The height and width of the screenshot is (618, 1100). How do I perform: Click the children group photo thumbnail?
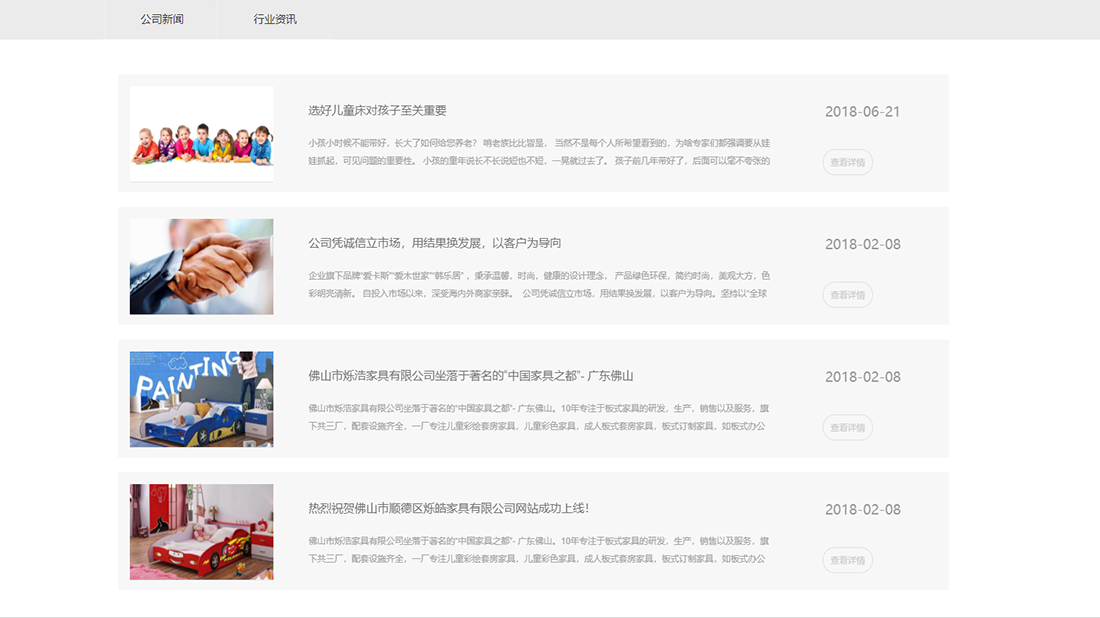(x=200, y=132)
